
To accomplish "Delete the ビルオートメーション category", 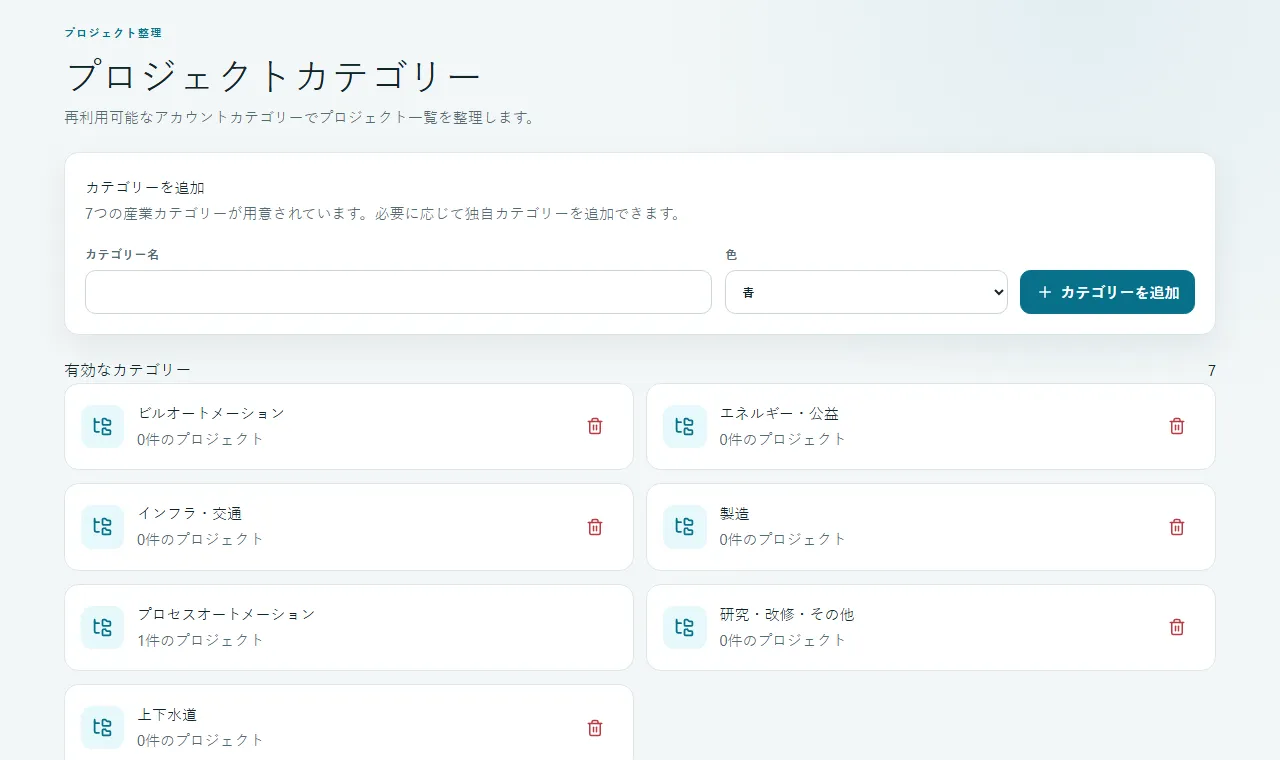I will [x=595, y=426].
